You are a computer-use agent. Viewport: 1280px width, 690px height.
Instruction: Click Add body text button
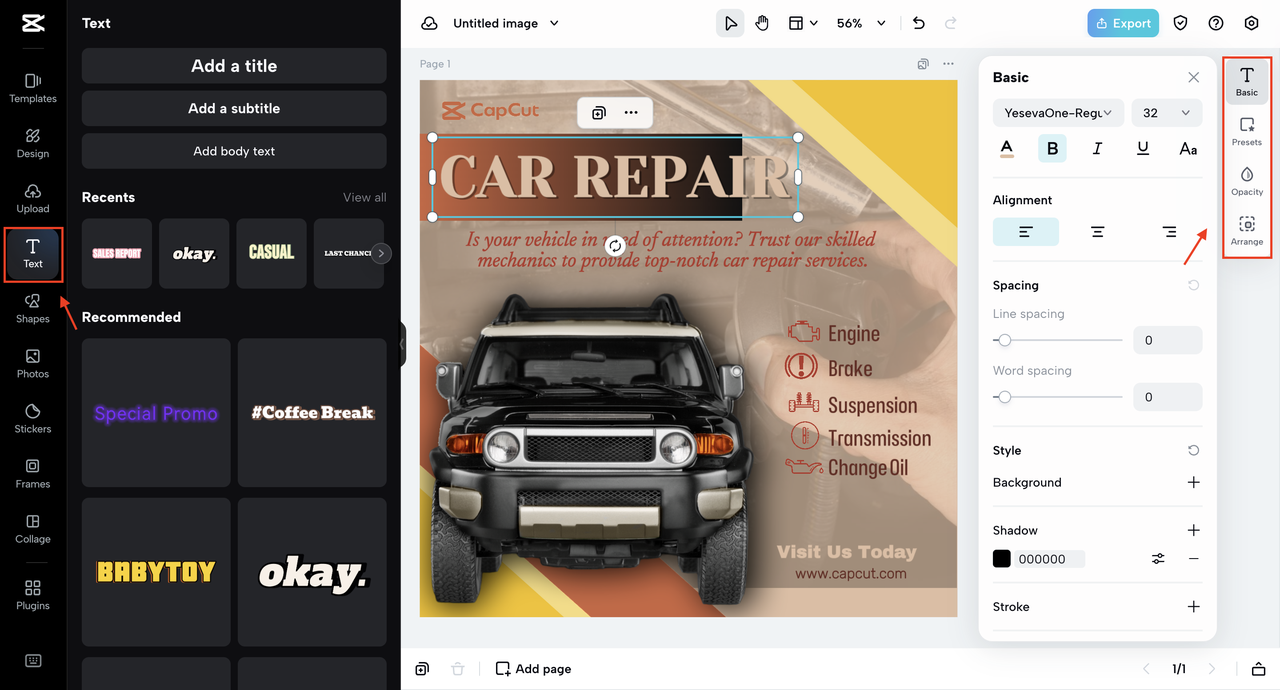tap(234, 151)
